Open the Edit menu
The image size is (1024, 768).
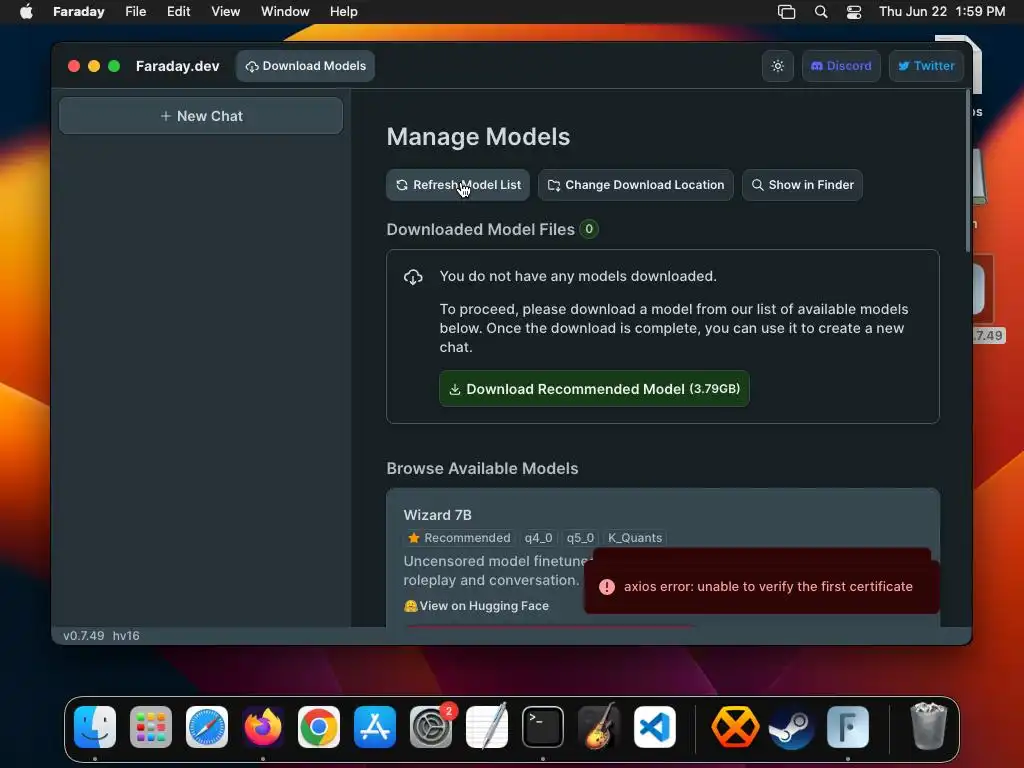(x=178, y=11)
